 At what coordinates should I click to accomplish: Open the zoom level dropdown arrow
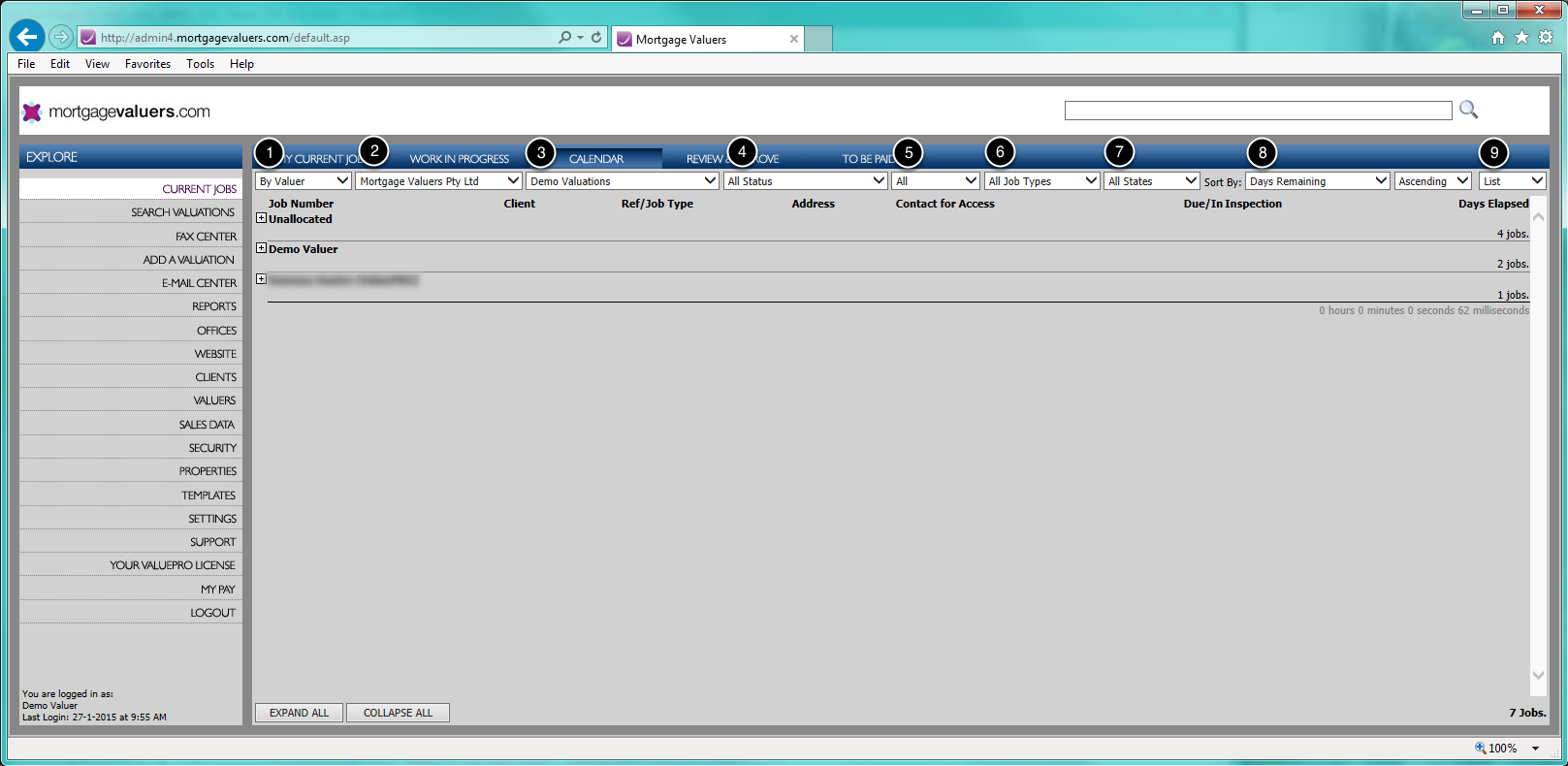[x=1536, y=748]
